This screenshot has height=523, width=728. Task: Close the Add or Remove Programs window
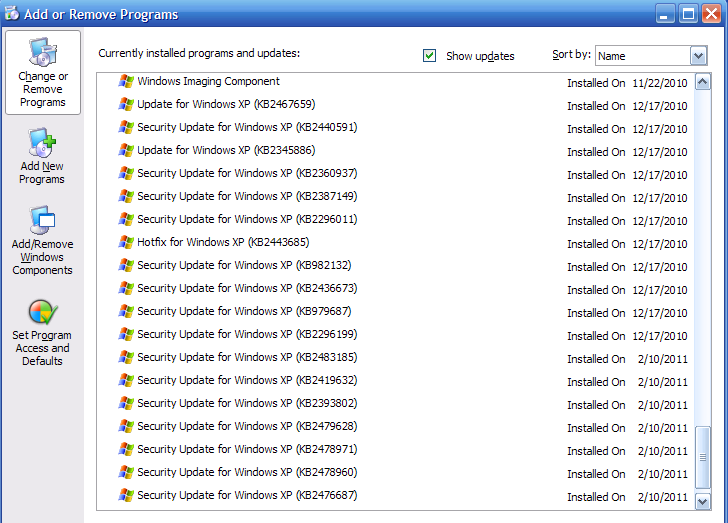coord(711,14)
